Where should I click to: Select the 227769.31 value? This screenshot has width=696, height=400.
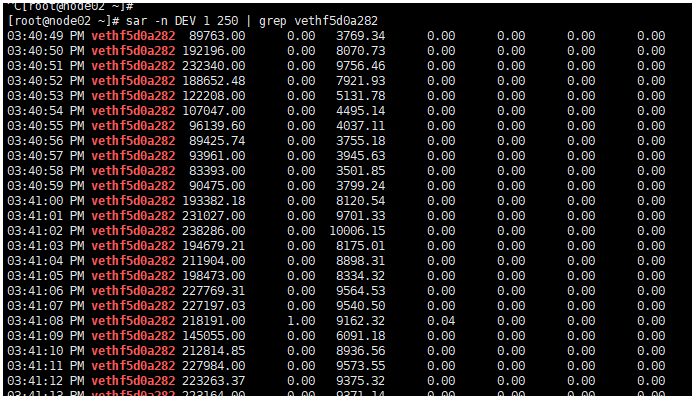click(214, 291)
